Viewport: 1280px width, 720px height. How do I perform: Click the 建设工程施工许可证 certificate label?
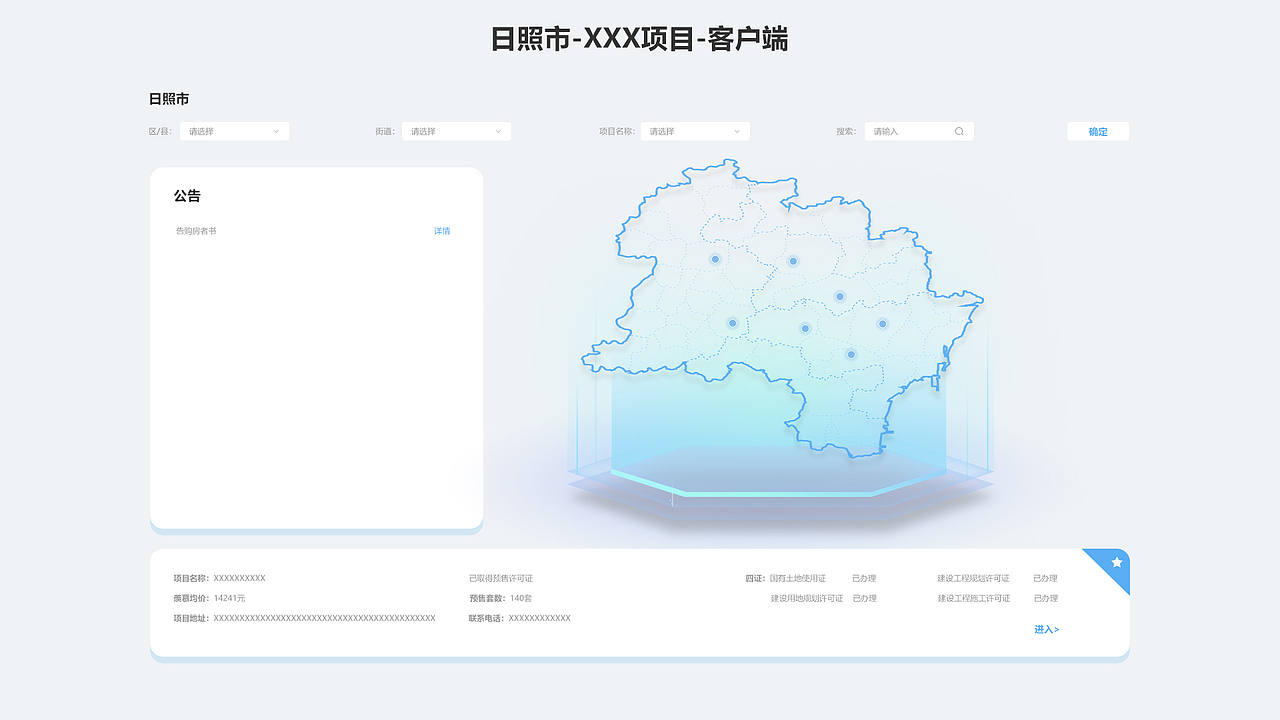point(973,598)
